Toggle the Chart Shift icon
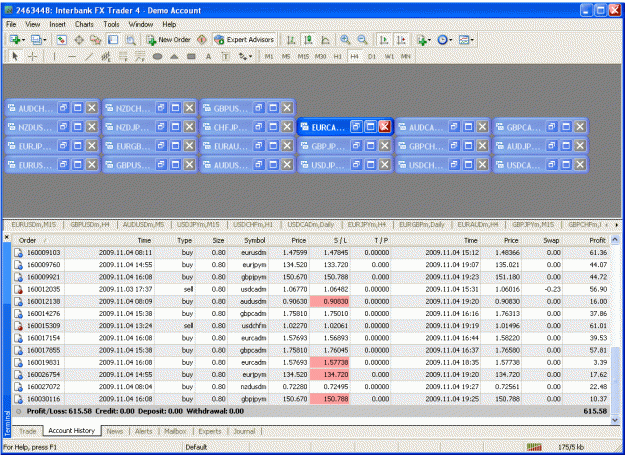This screenshot has width=625, height=455. (x=401, y=40)
